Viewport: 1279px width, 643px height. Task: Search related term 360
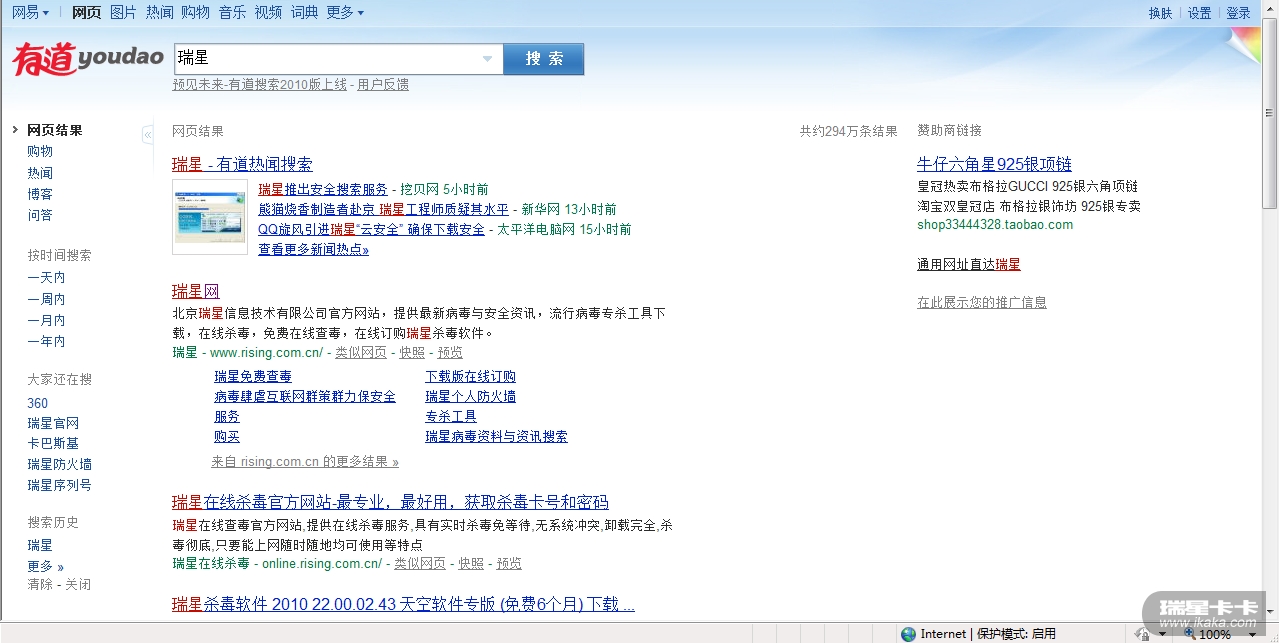tap(37, 403)
